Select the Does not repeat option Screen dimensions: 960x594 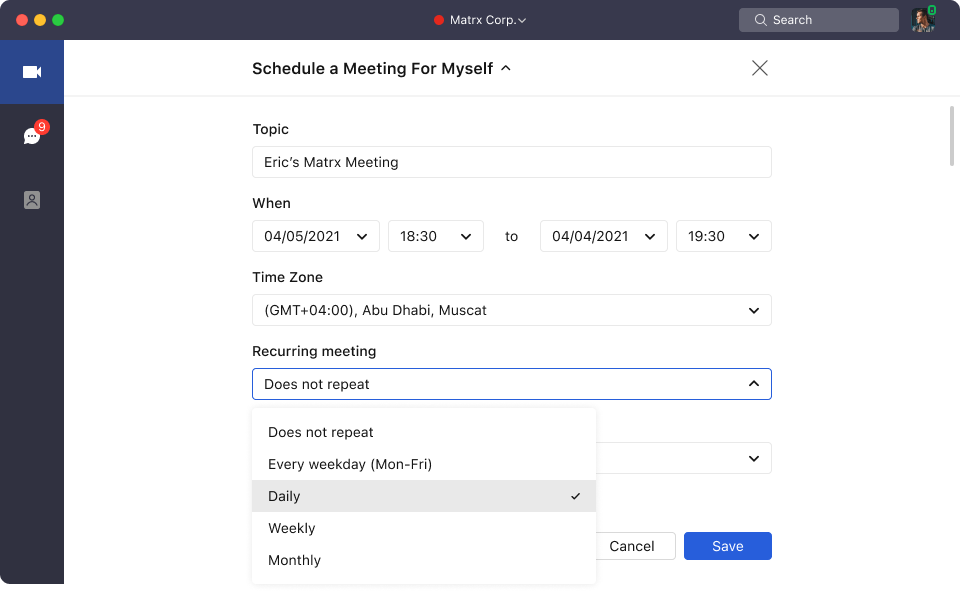click(321, 432)
